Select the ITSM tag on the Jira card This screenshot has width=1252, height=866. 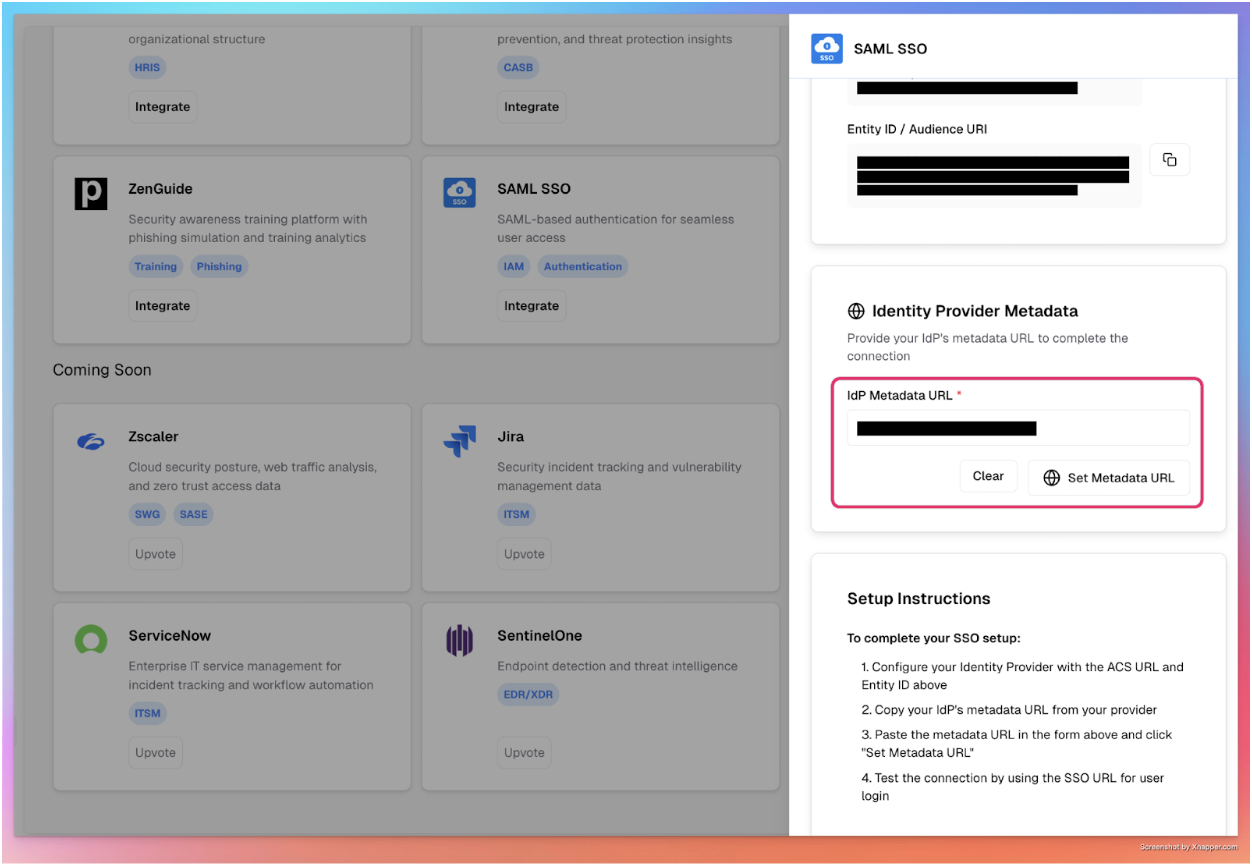[516, 515]
